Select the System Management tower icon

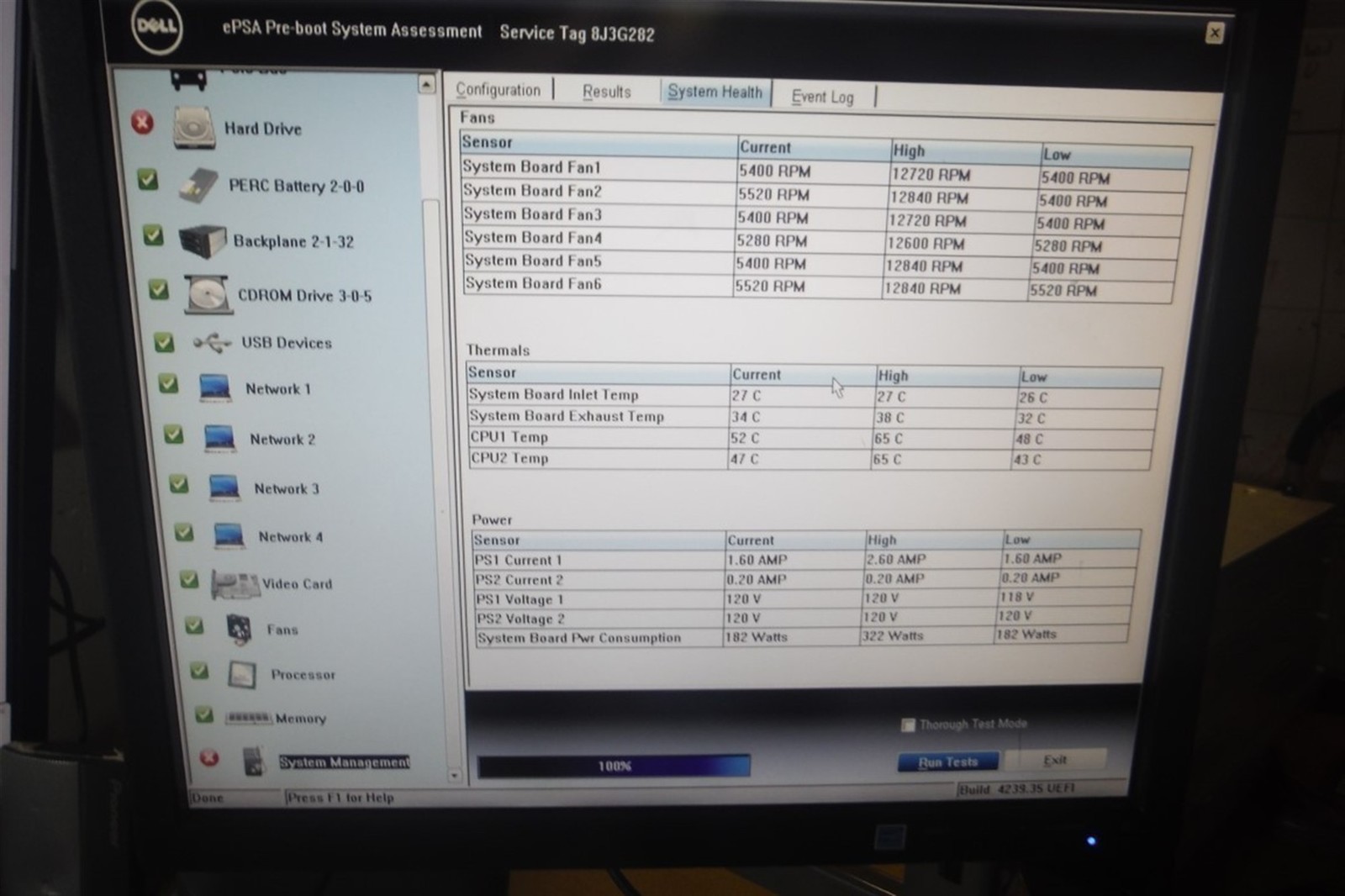254,761
